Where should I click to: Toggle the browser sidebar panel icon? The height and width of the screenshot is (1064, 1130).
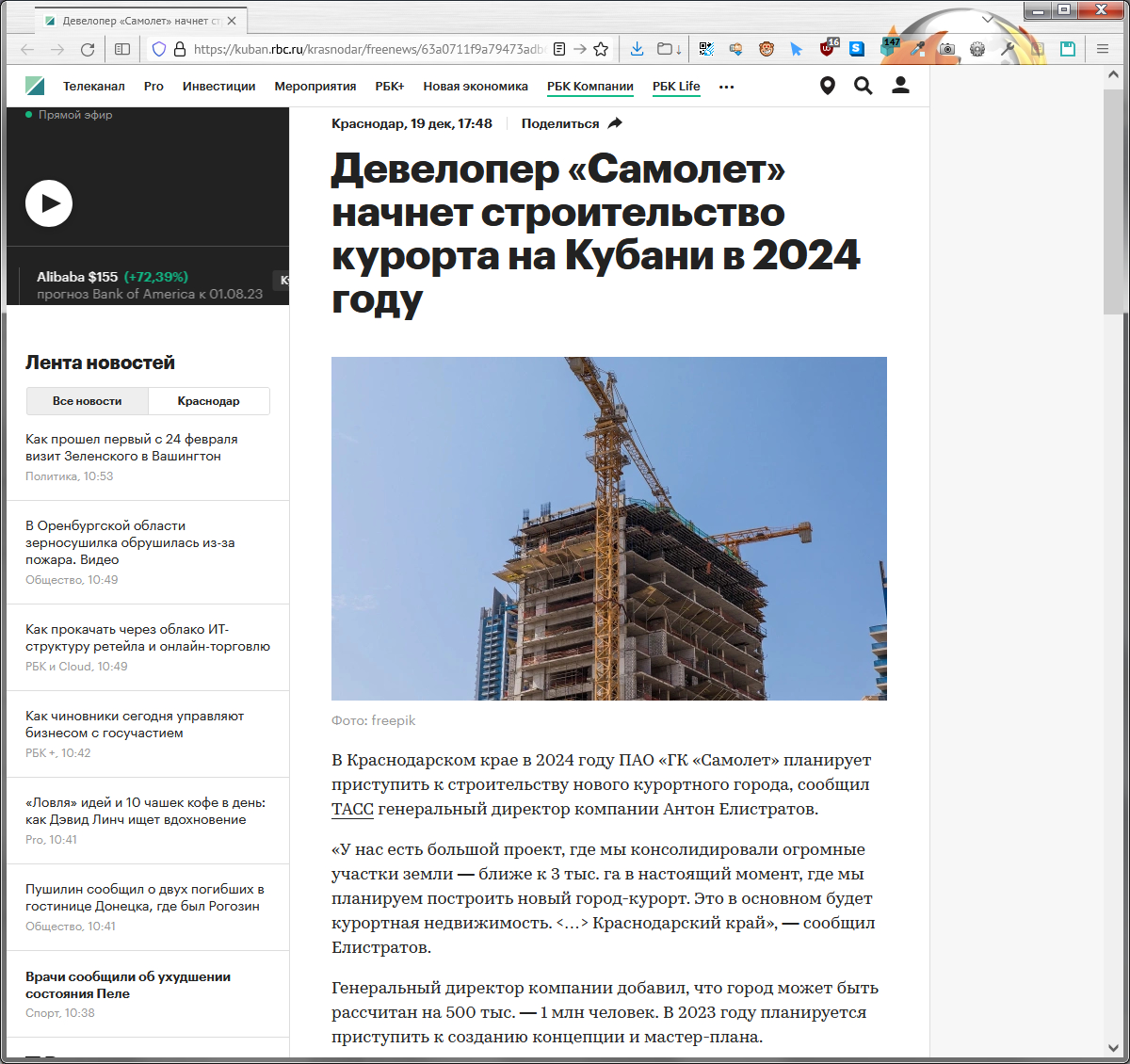click(122, 49)
